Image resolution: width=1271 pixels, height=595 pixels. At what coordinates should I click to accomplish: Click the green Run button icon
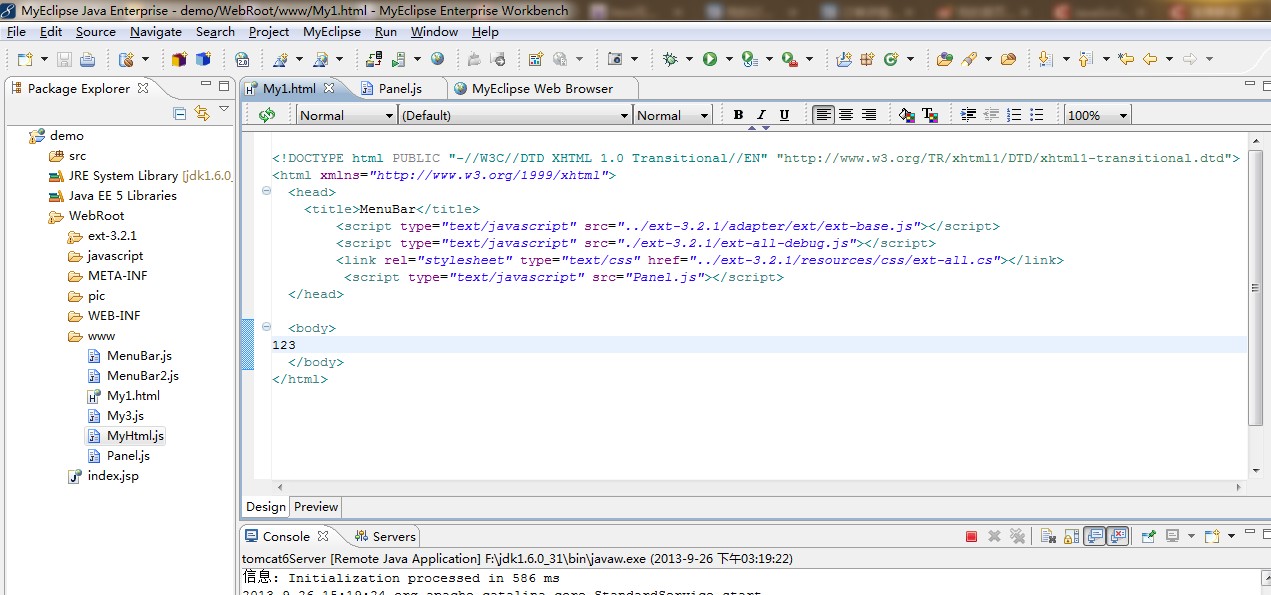point(710,60)
